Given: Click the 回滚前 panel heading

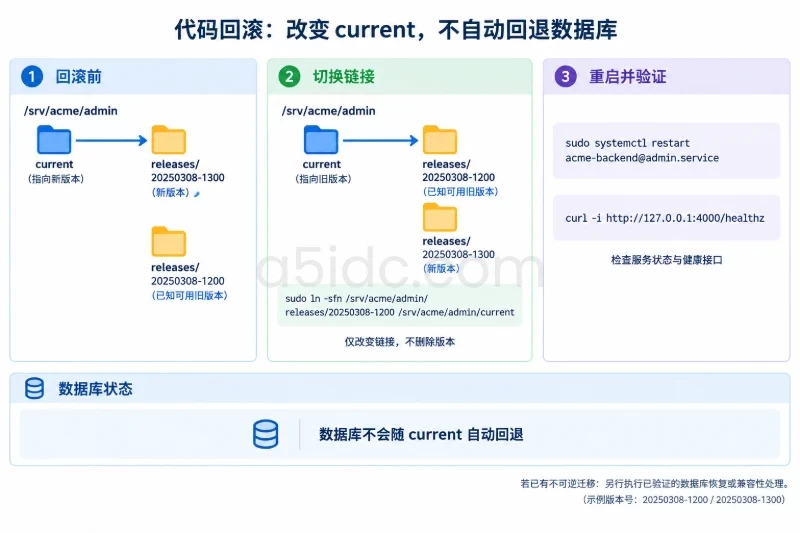Looking at the screenshot, I should (x=79, y=77).
